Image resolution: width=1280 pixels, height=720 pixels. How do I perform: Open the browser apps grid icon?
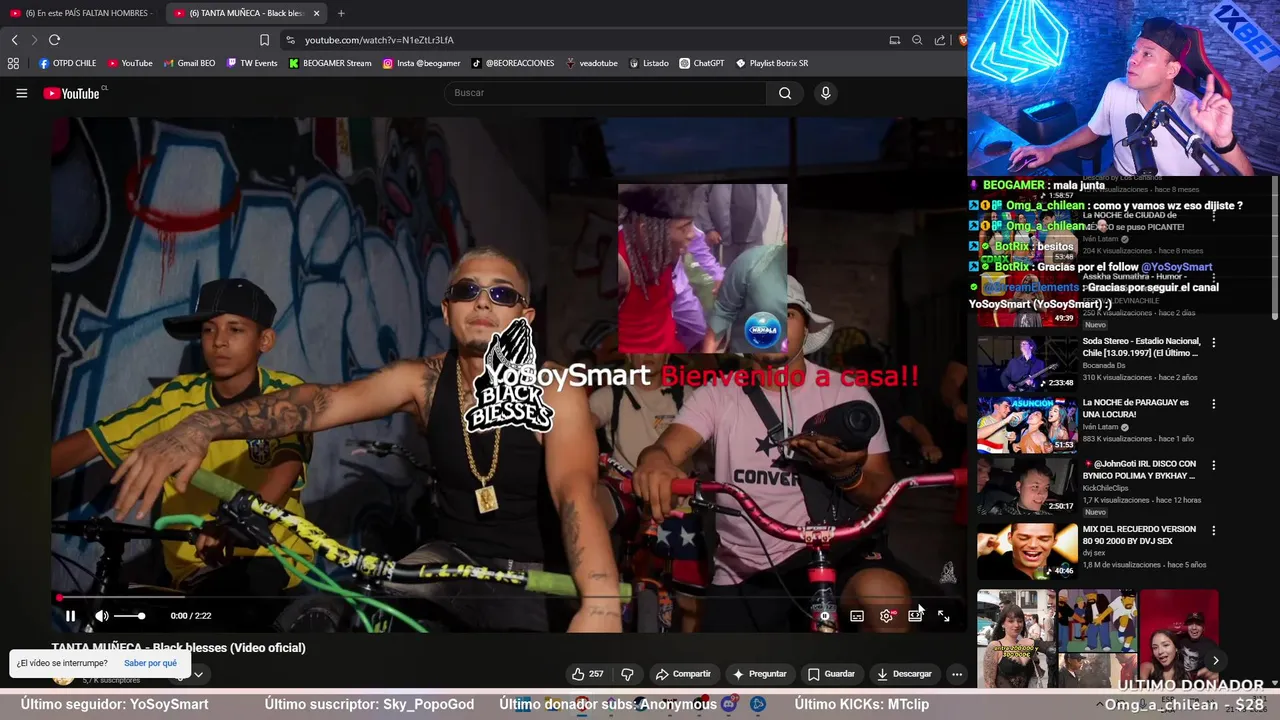click(13, 63)
